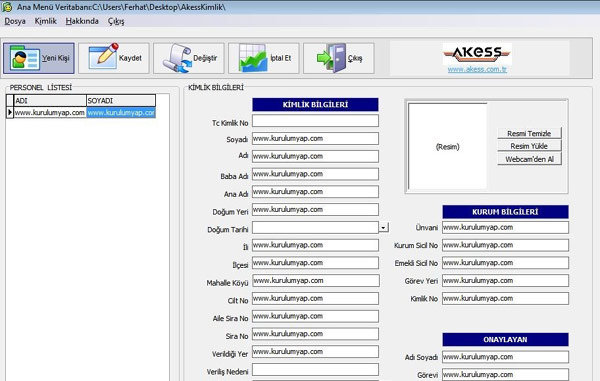
Task: Select the ADI cell in first row
Action: coord(50,112)
